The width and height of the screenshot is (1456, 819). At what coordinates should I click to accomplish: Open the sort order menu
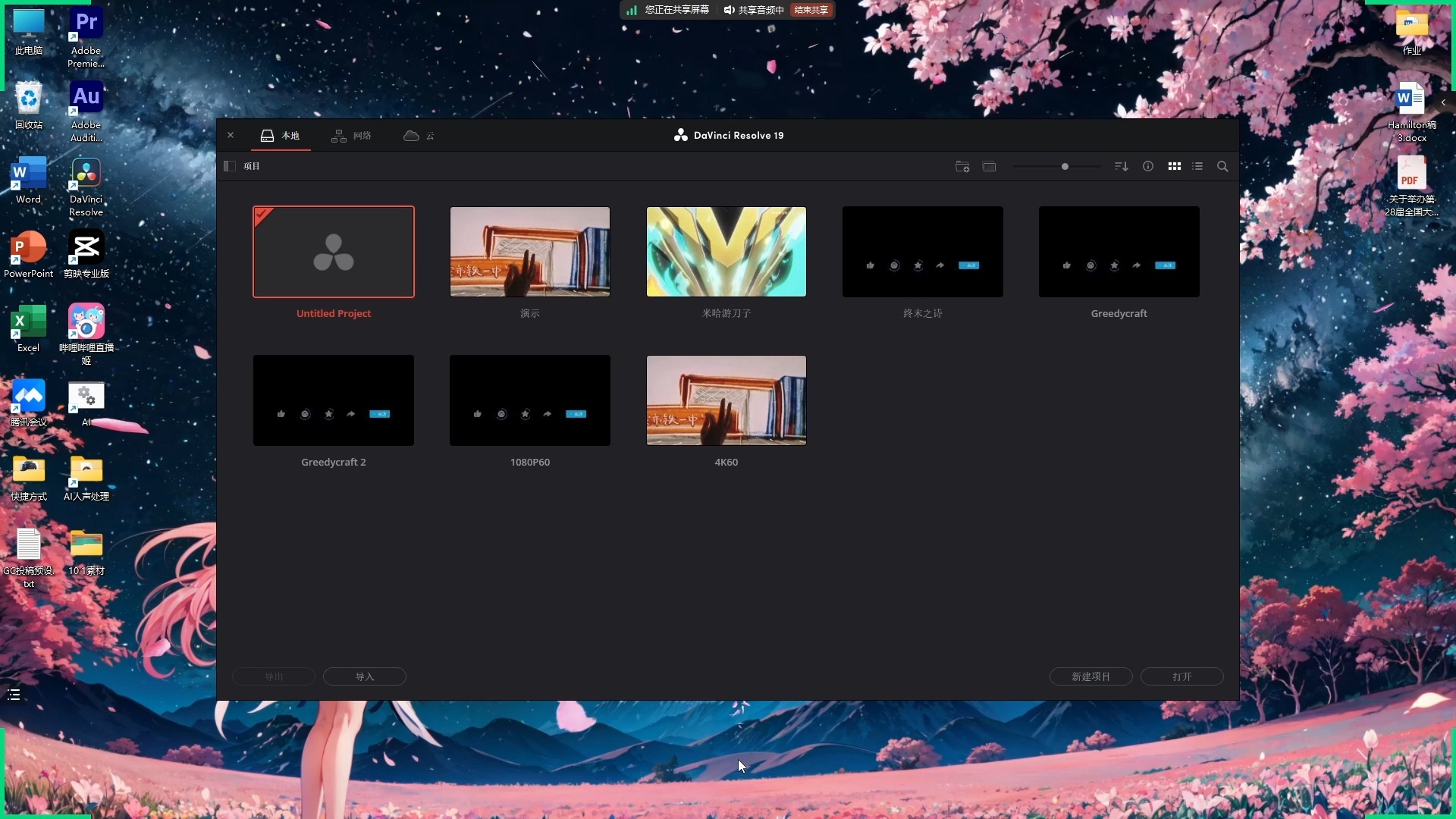[1121, 167]
